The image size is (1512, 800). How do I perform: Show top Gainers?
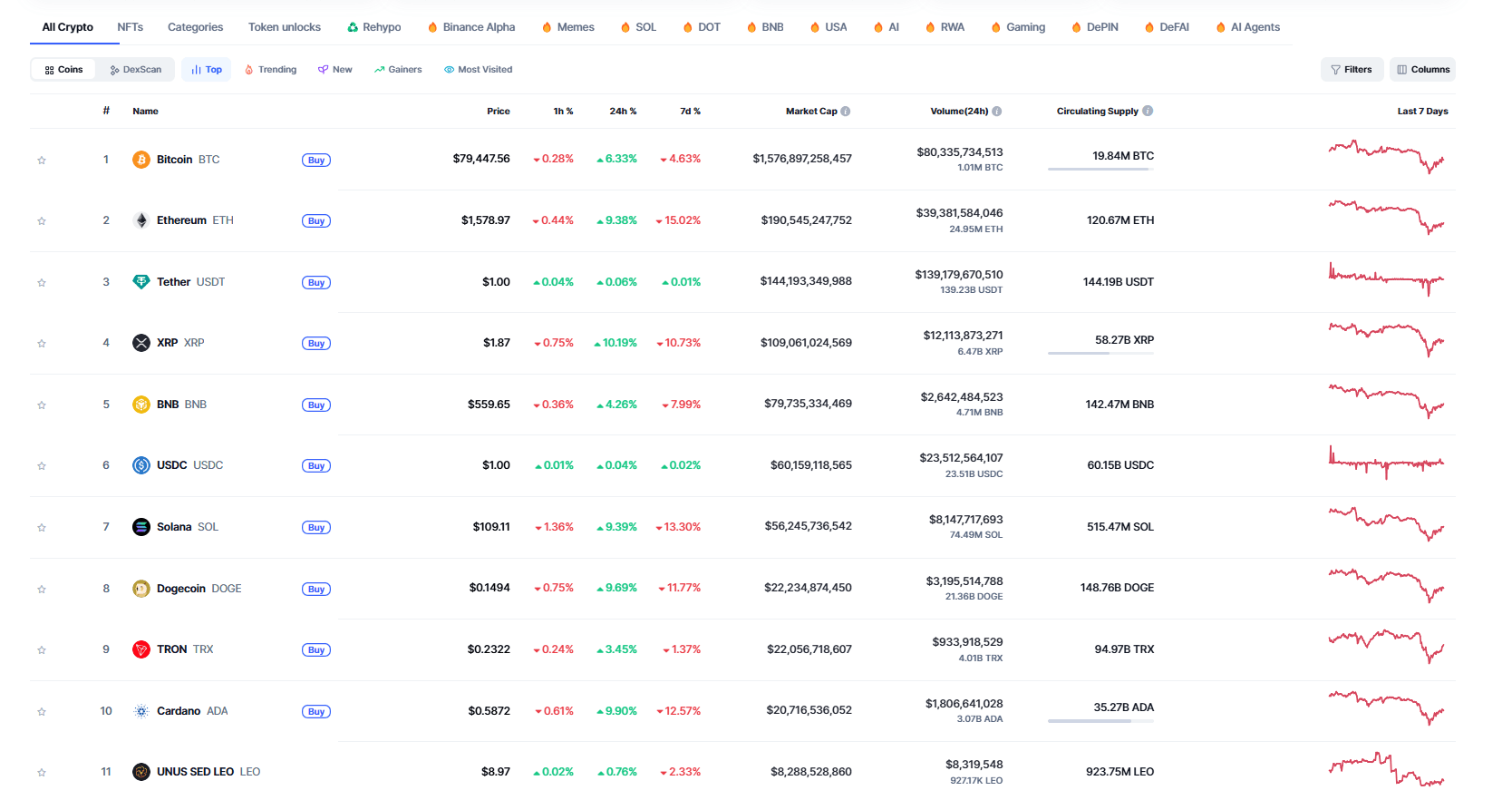(x=398, y=70)
